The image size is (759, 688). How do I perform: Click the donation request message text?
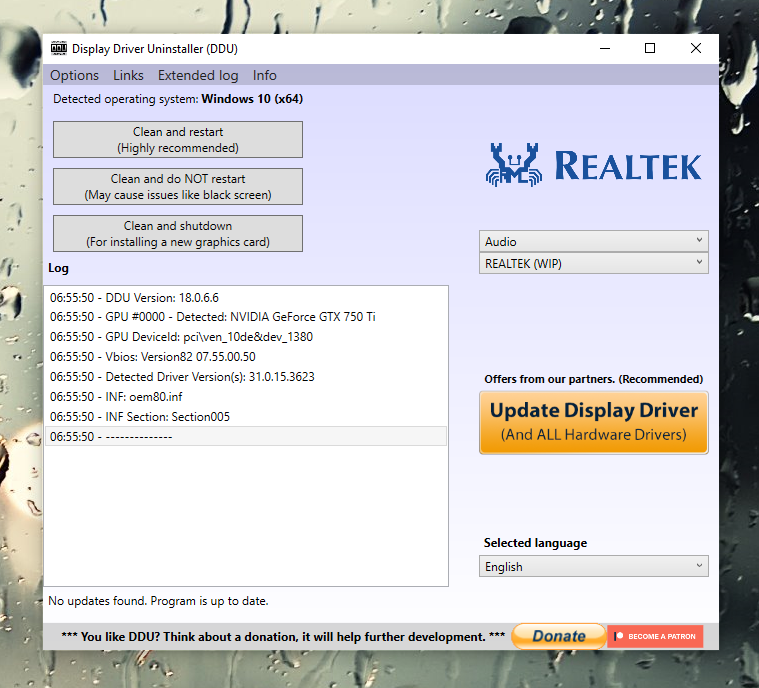click(x=283, y=636)
